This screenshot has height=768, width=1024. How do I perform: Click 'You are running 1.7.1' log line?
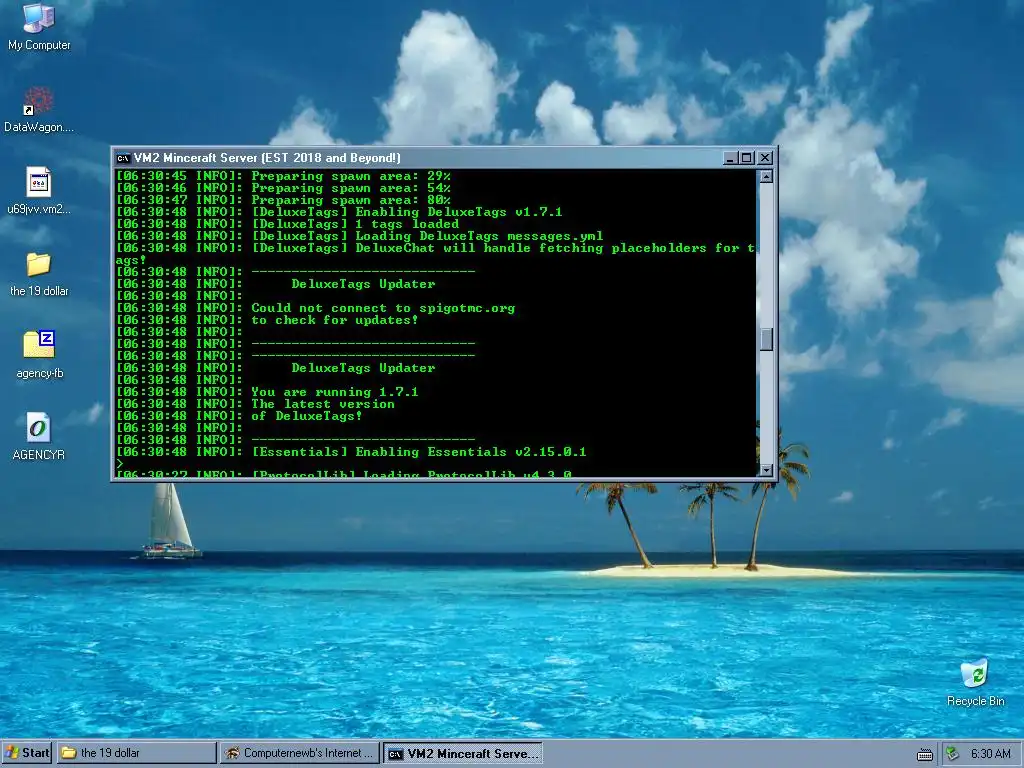[x=267, y=392]
